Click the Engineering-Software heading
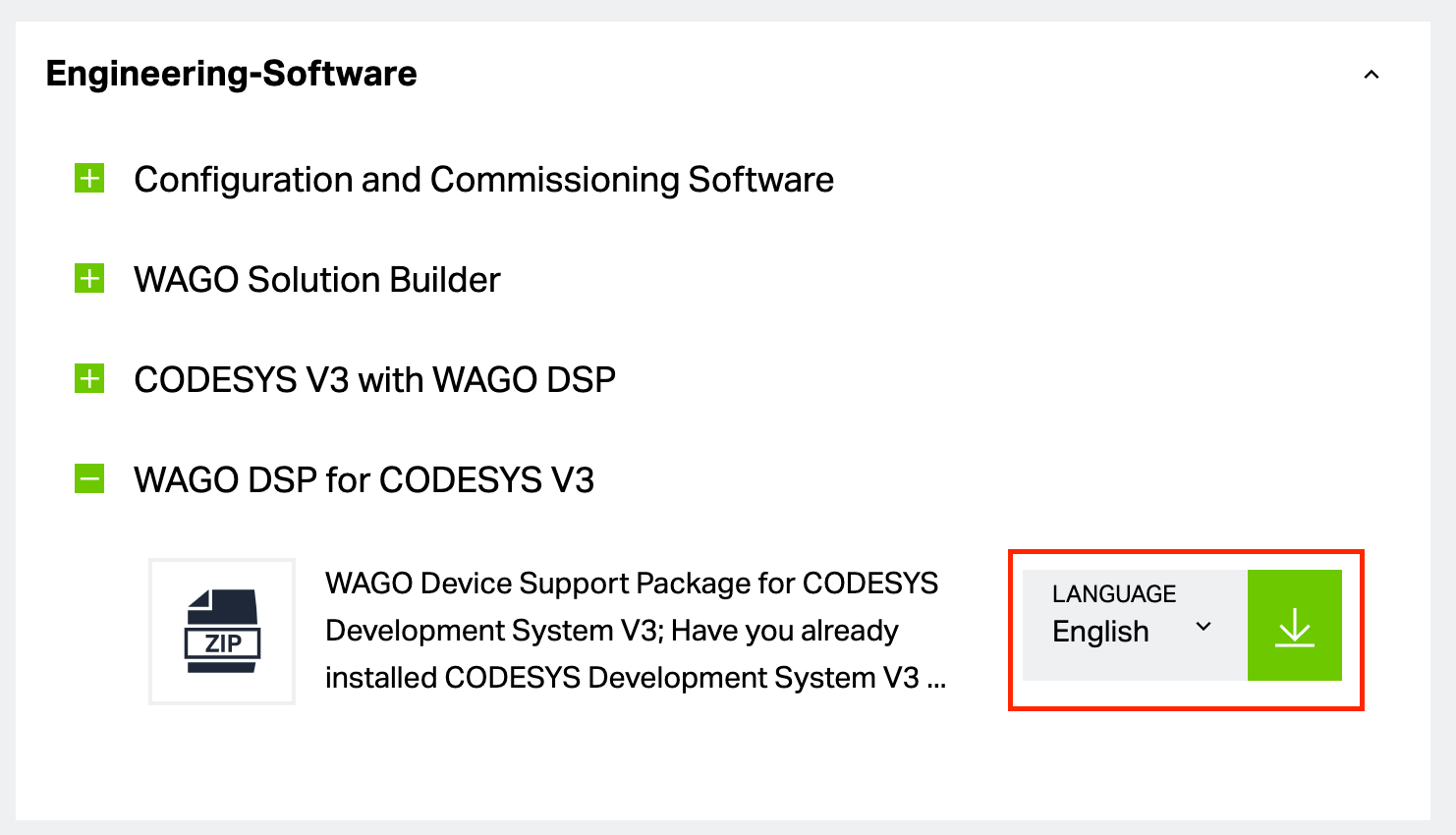 (232, 73)
